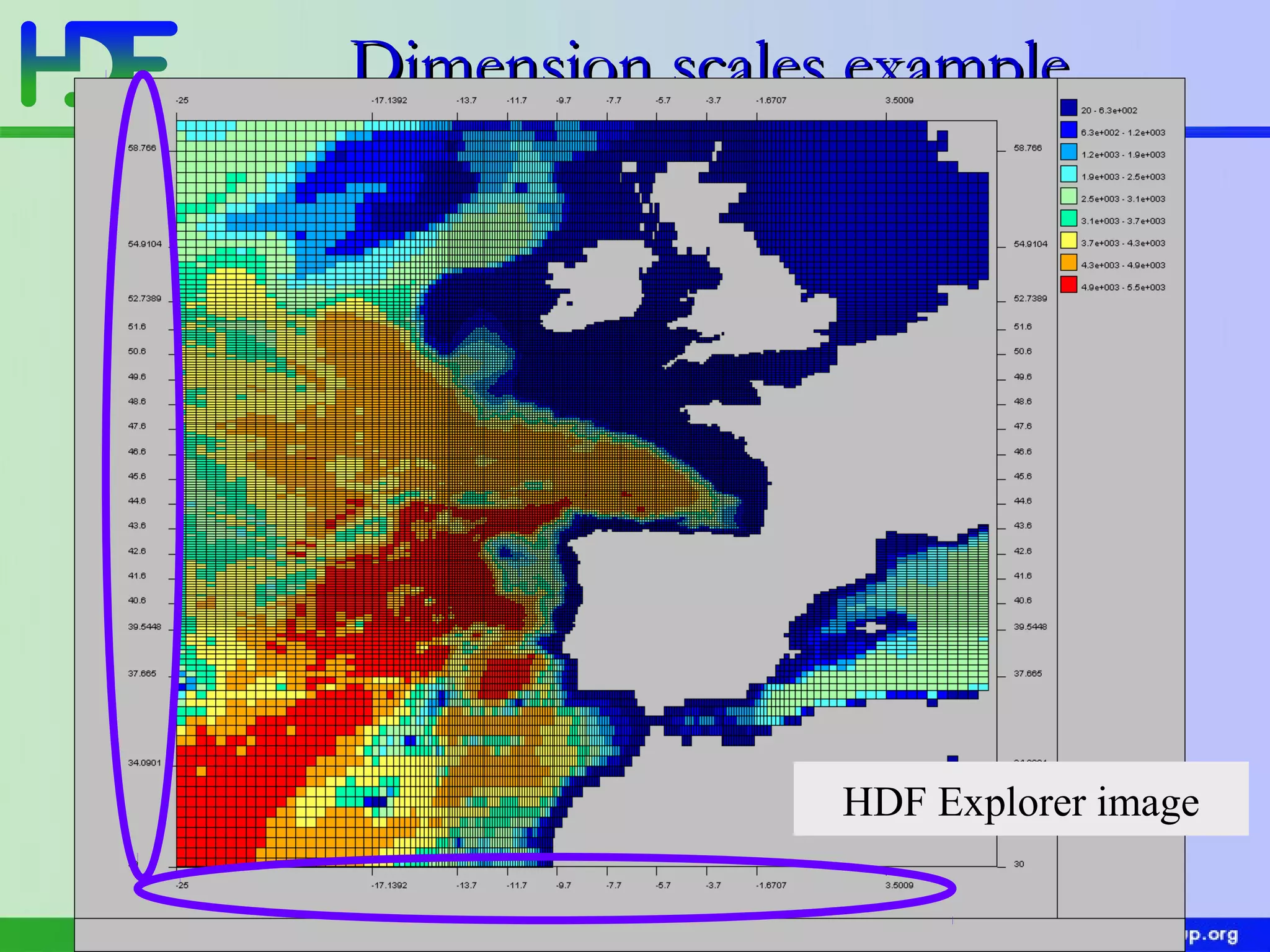
Task: Click the top axis label '-9.7'
Action: [x=564, y=100]
